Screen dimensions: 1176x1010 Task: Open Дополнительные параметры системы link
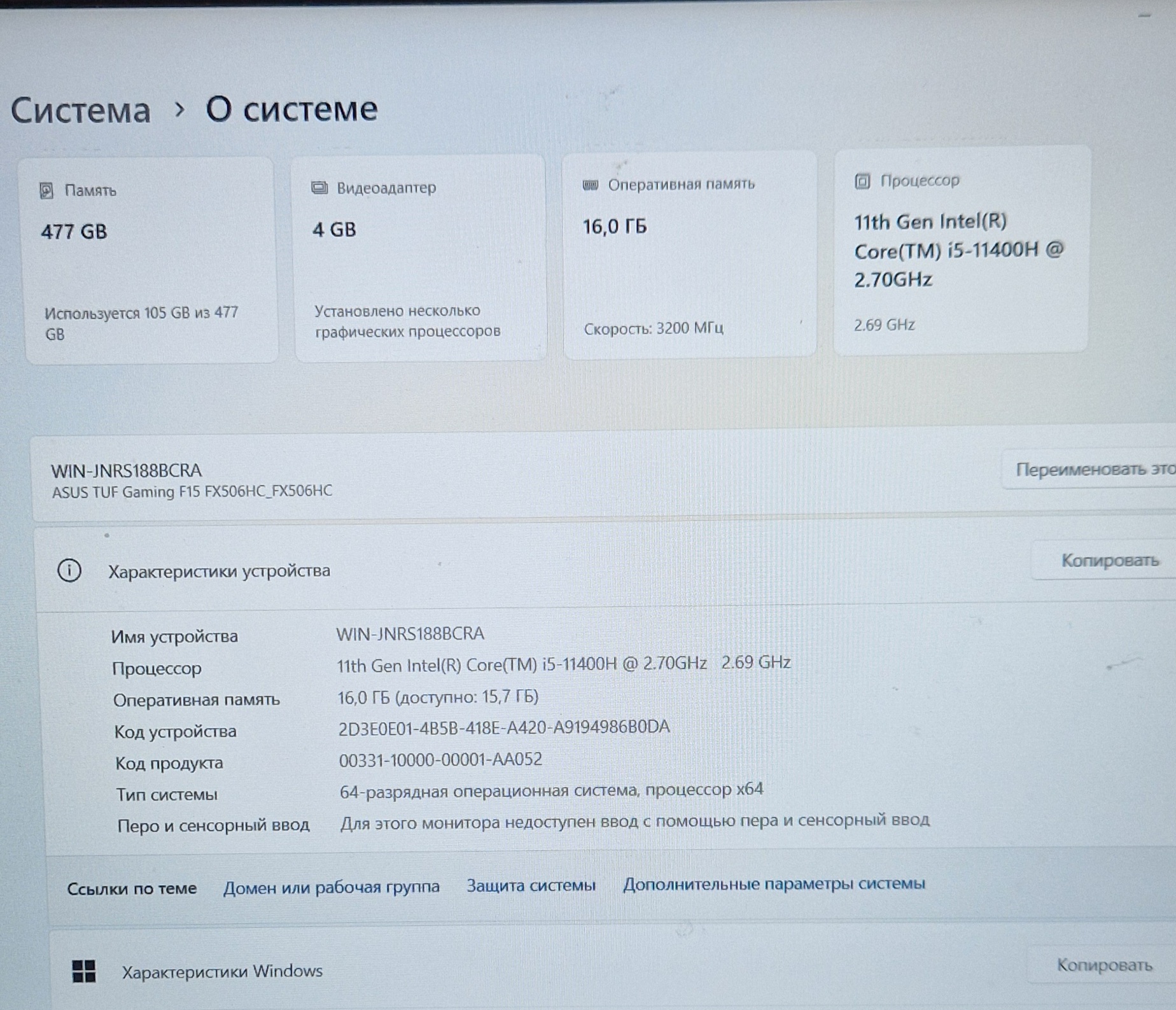tap(773, 883)
